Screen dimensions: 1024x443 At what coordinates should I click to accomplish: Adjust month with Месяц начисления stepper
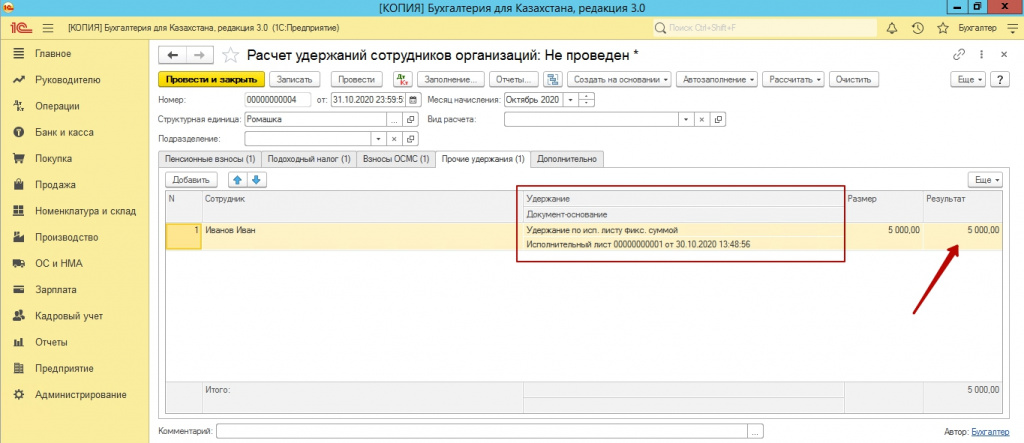click(x=587, y=100)
